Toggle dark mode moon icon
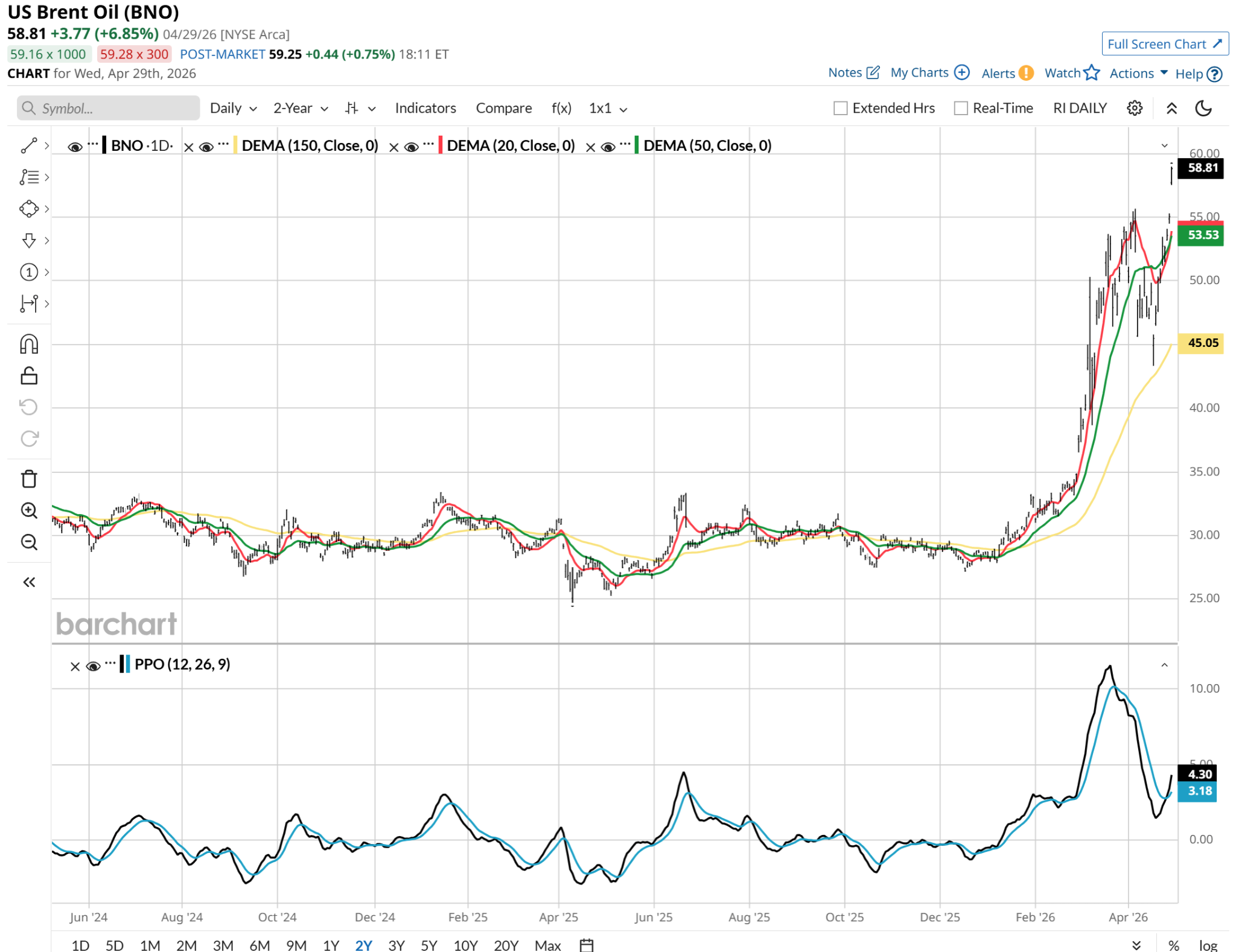Screen dimensions: 1236x952 pos(1203,109)
